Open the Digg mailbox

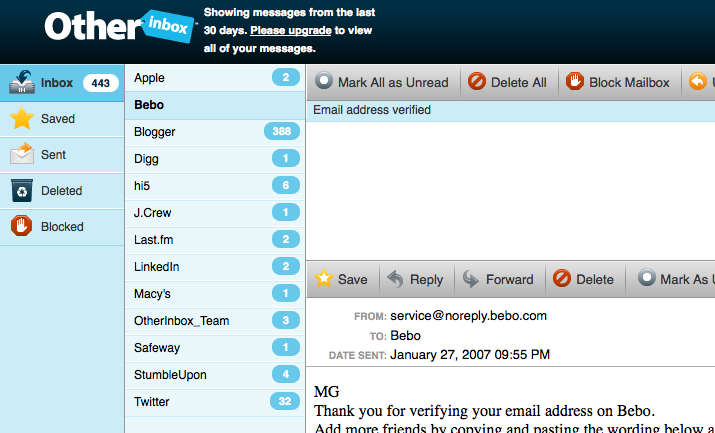215,159
